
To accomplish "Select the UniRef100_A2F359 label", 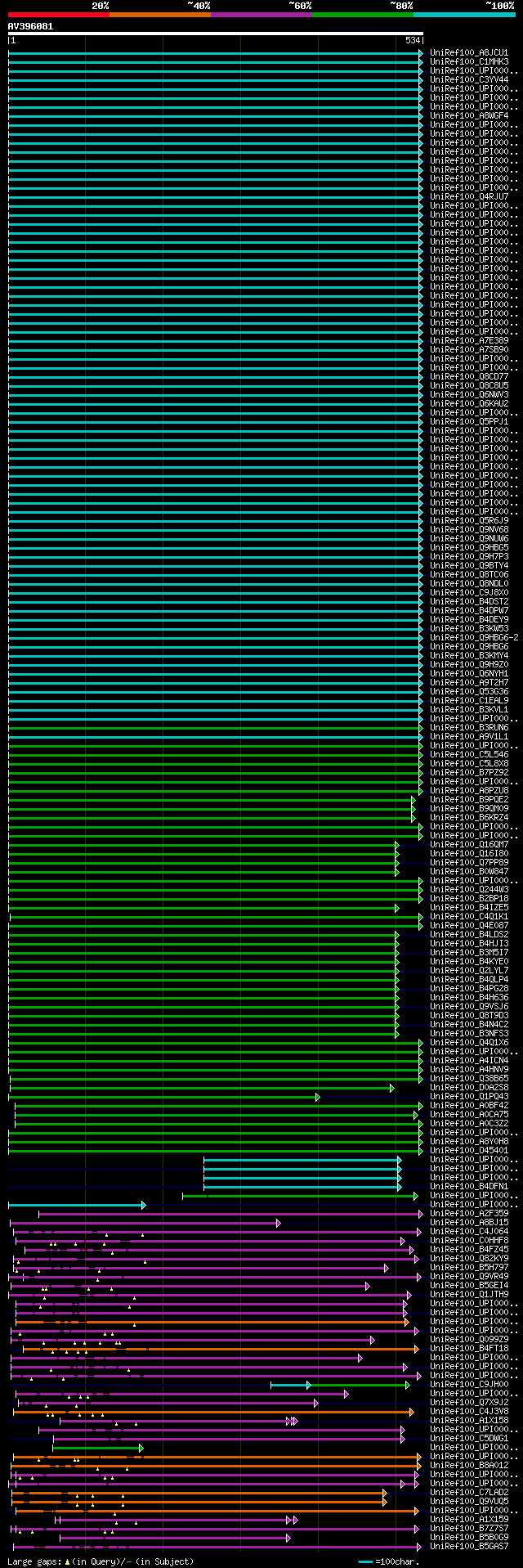I will click(469, 1213).
